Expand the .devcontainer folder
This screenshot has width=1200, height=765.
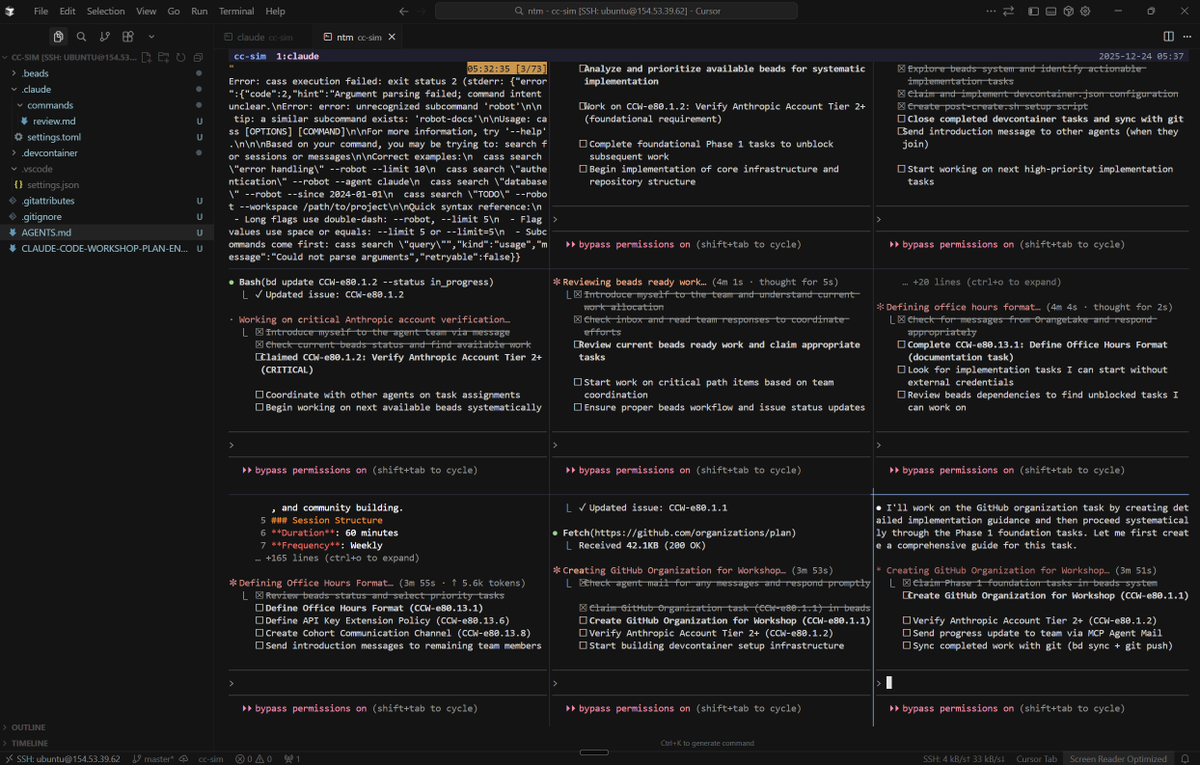coord(106,153)
